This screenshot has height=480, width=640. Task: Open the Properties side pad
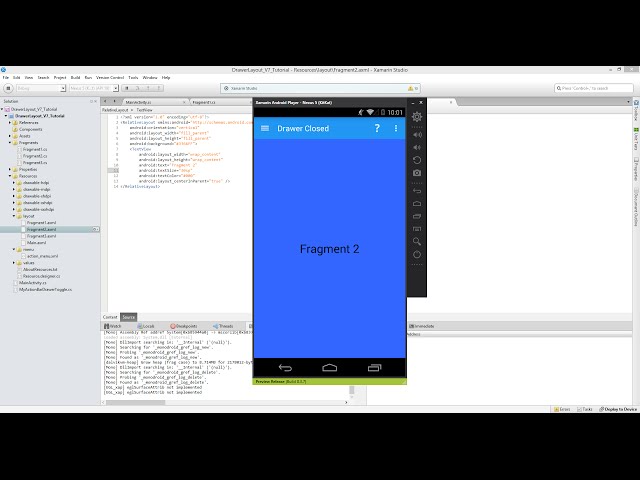[x=636, y=169]
